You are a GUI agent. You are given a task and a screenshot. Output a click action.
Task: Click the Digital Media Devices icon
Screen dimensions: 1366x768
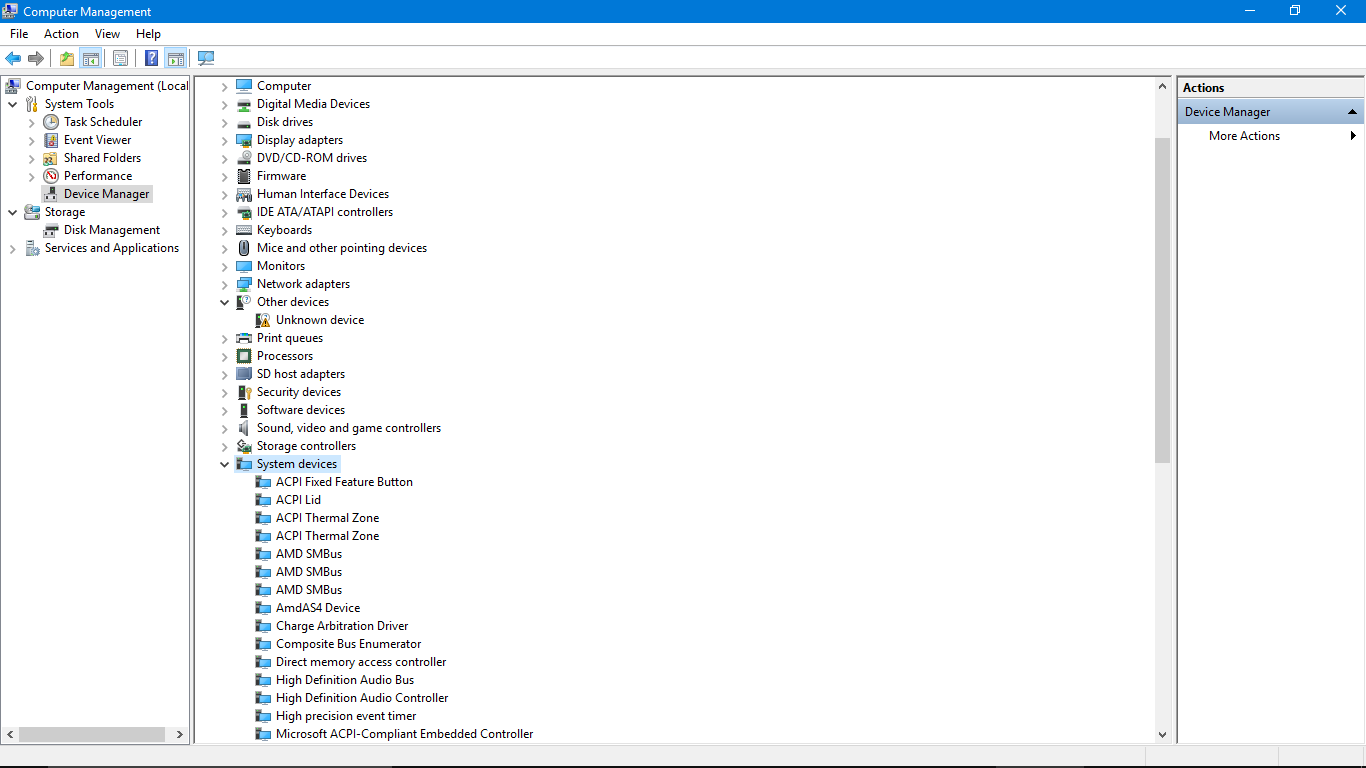click(244, 104)
